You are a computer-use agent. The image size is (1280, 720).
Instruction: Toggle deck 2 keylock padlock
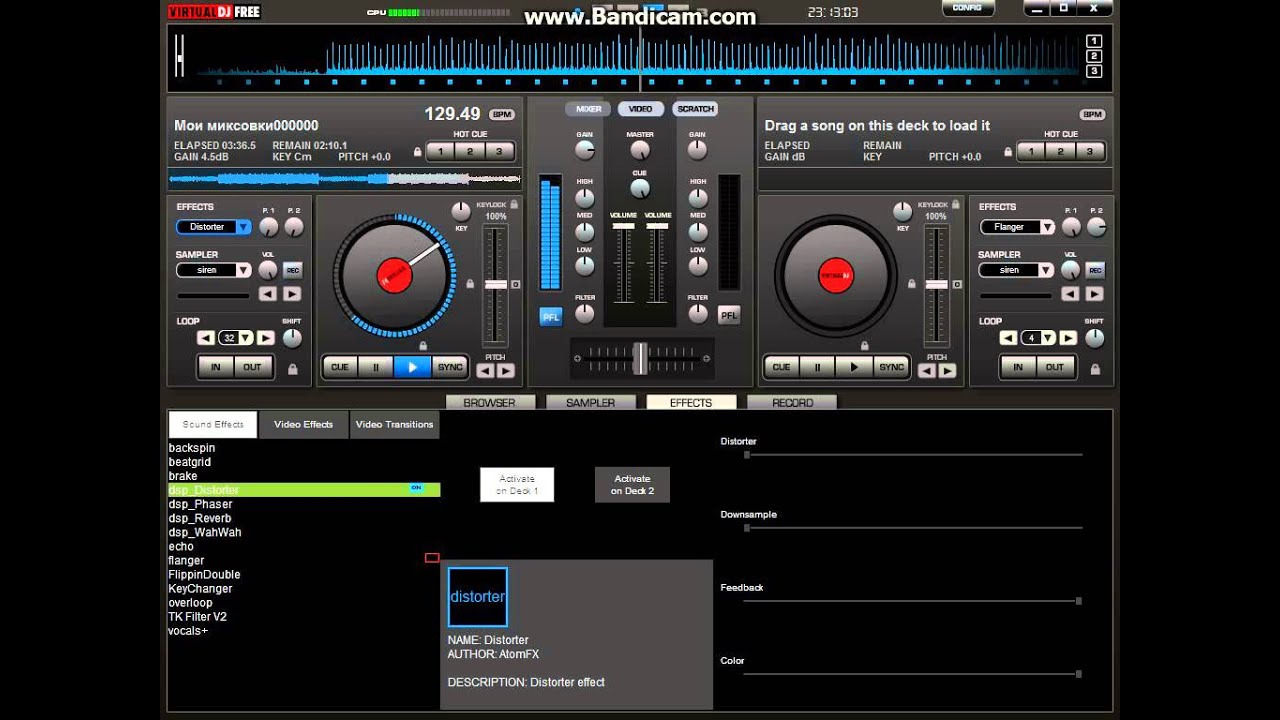(x=956, y=204)
